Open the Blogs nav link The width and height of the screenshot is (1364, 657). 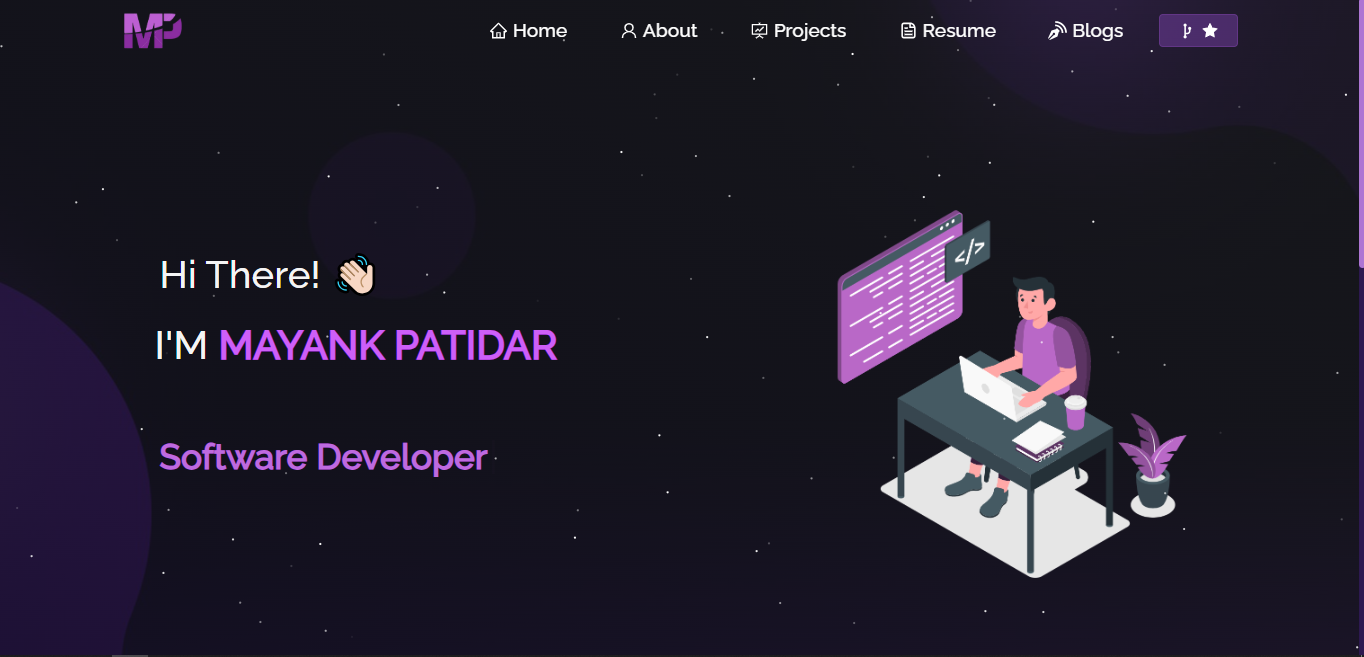(x=1085, y=31)
